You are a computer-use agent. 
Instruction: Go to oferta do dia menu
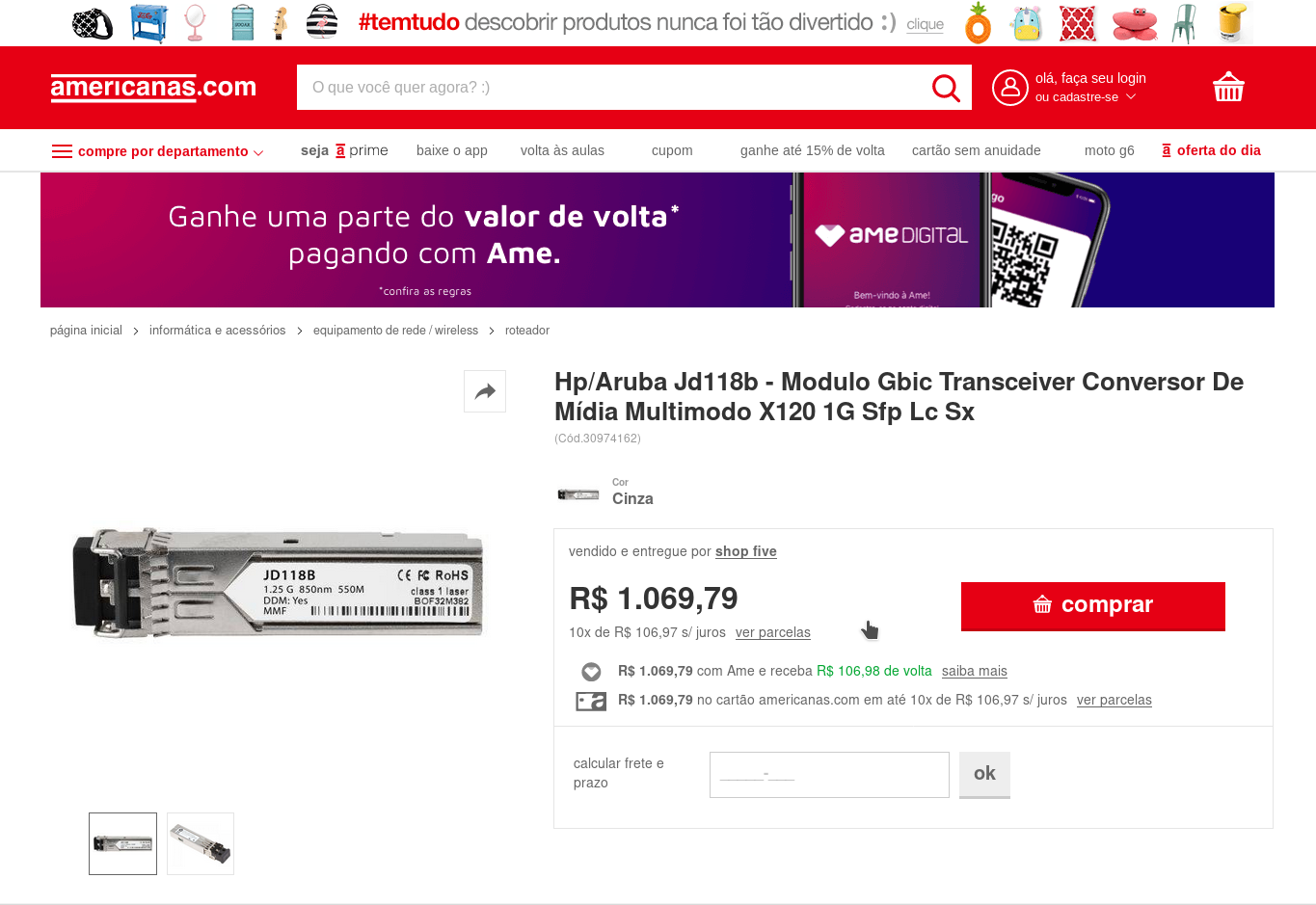point(1211,150)
